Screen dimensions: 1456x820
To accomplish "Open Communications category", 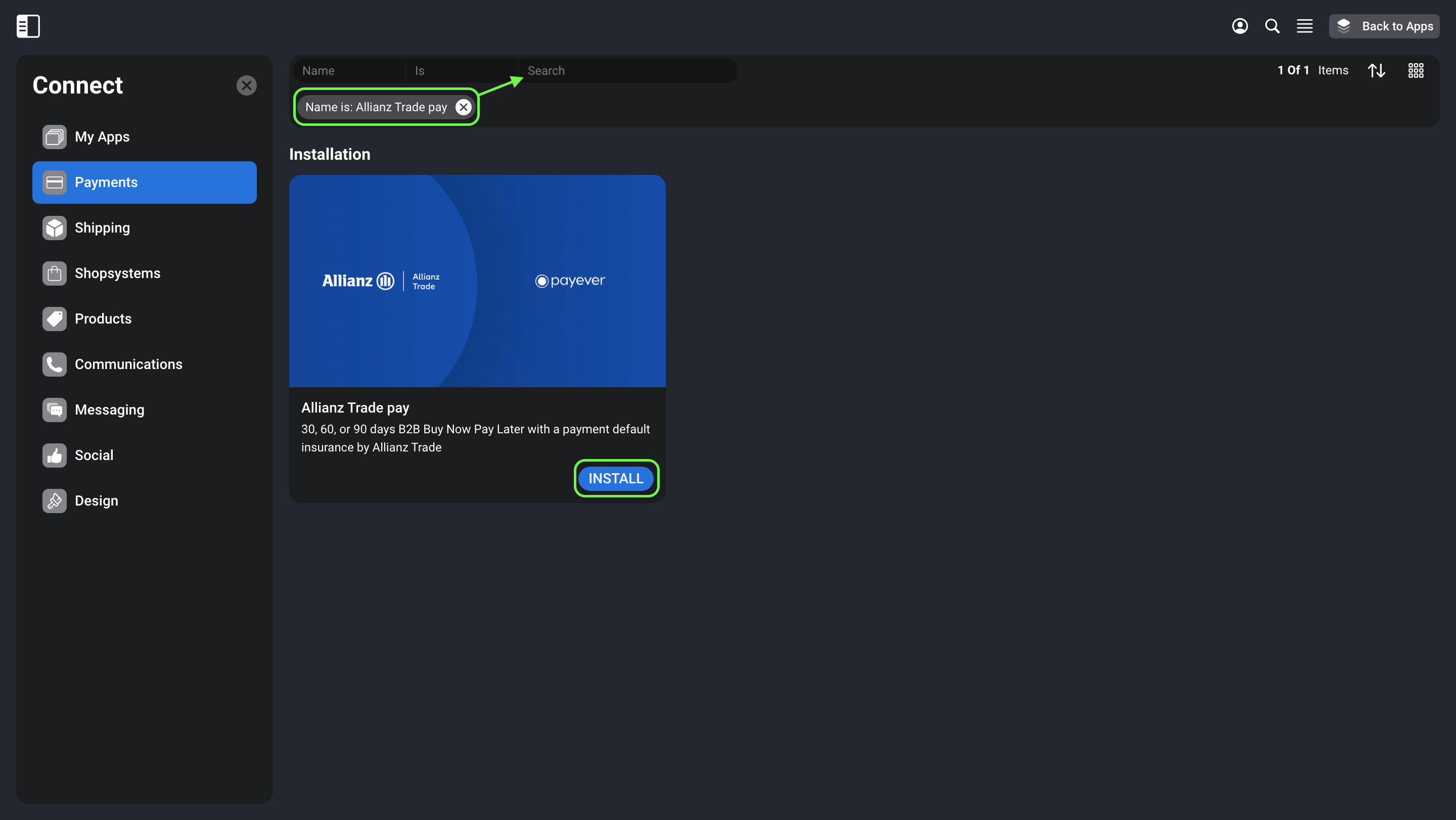I will coord(145,365).
